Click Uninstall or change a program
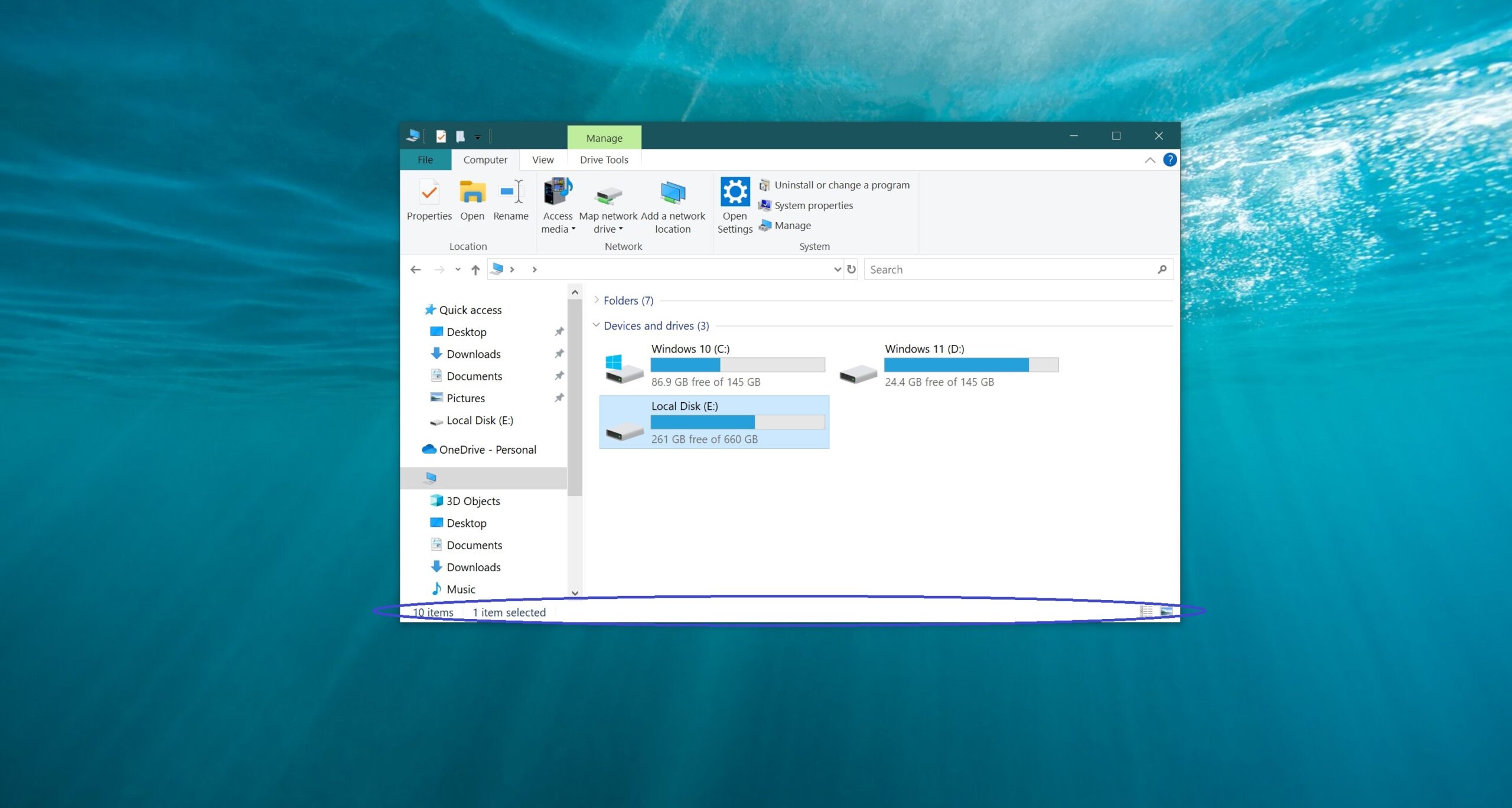The height and width of the screenshot is (808, 1512). 834,185
